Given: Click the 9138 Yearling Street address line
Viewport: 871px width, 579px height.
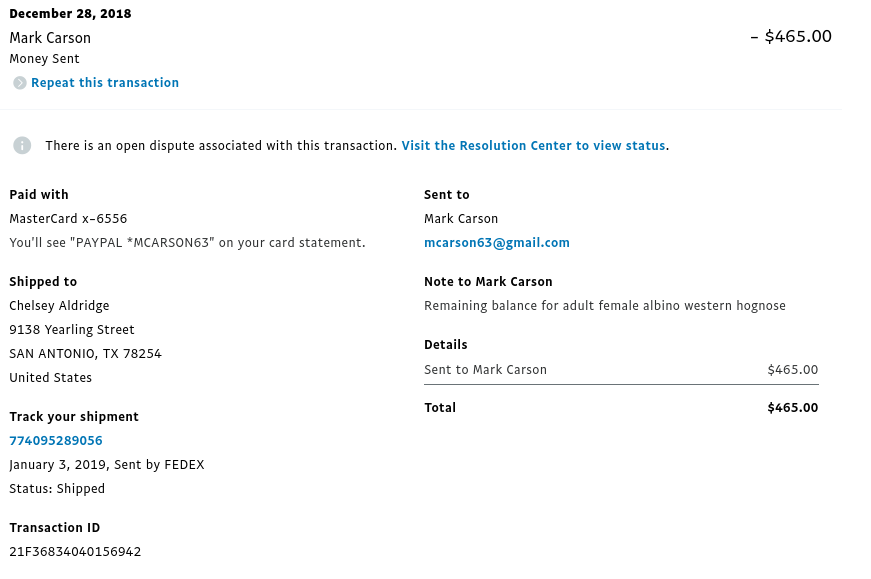Looking at the screenshot, I should click(x=72, y=330).
